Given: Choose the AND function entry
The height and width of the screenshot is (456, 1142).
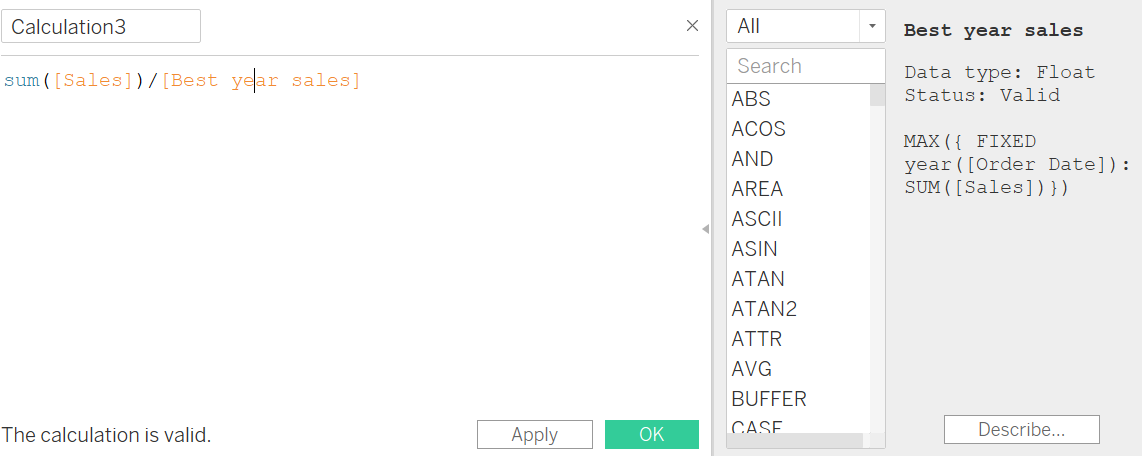Looking at the screenshot, I should pos(752,159).
